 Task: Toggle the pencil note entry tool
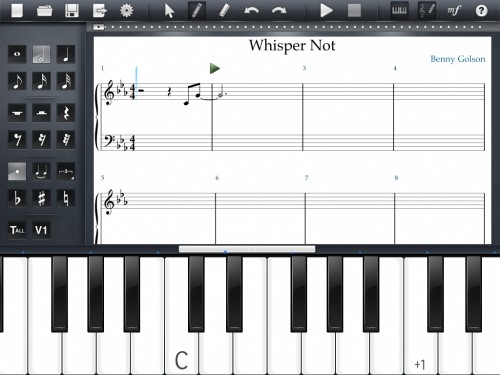[197, 10]
